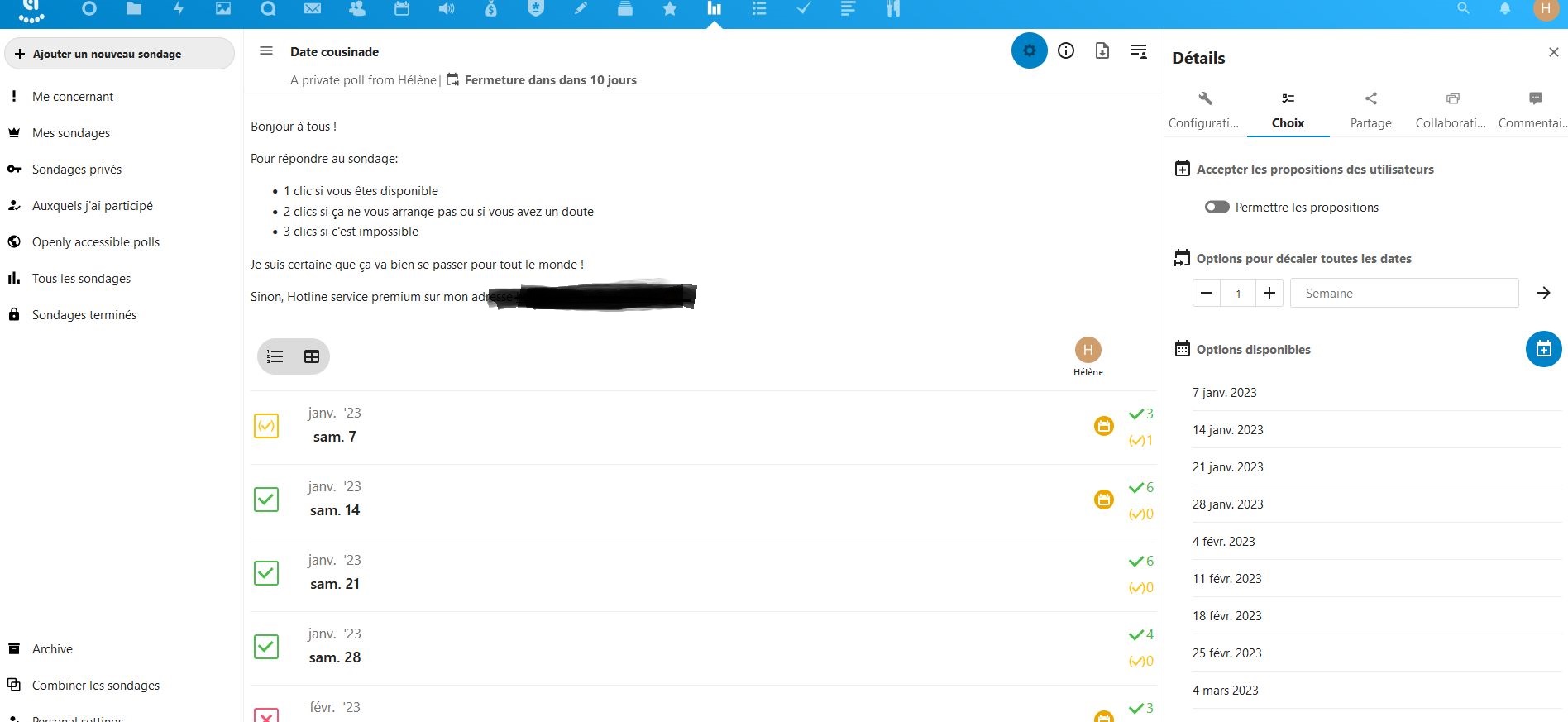This screenshot has height=722, width=1568.
Task: Open the poll information icon in header
Action: pos(1066,51)
